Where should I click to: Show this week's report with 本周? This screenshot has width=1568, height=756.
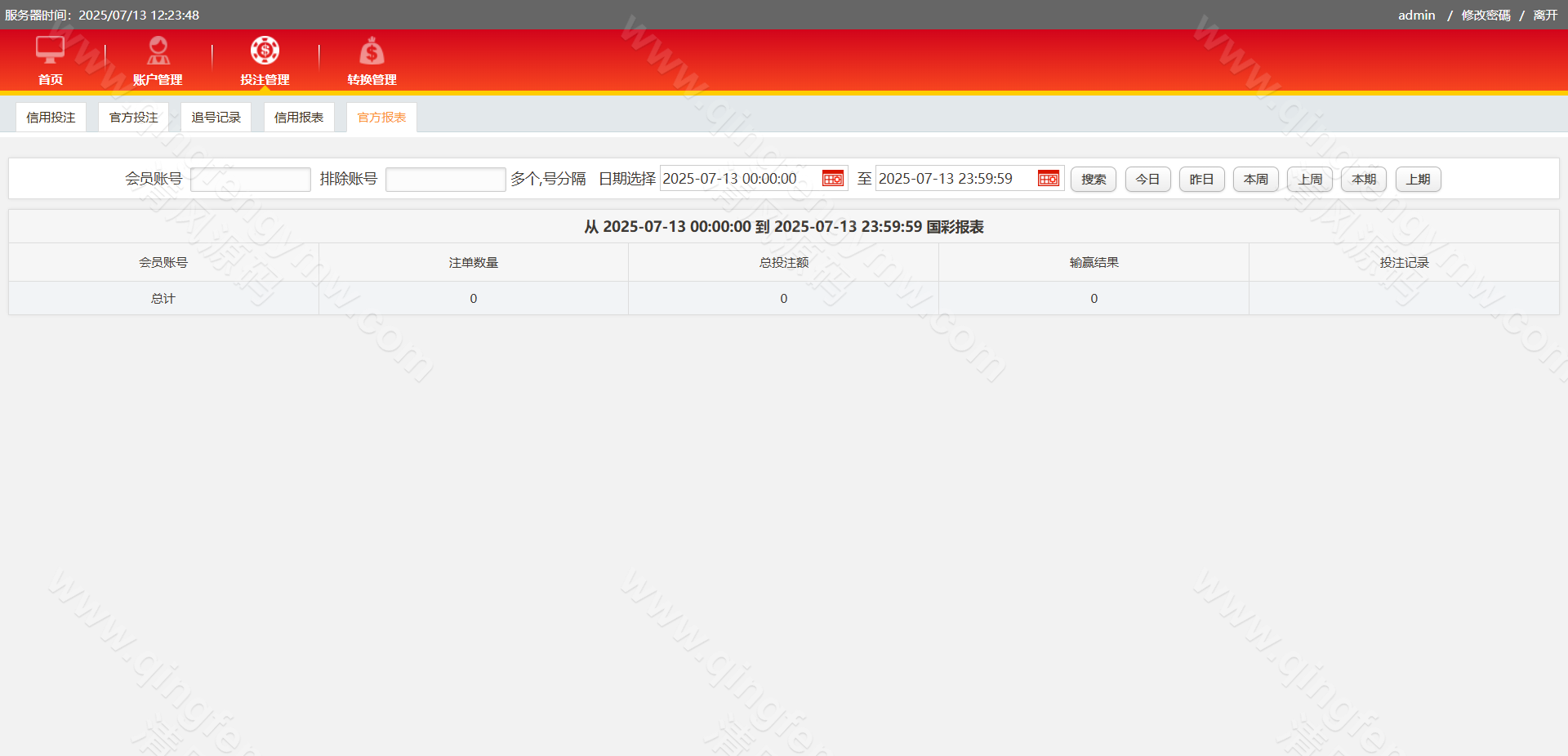click(1255, 180)
